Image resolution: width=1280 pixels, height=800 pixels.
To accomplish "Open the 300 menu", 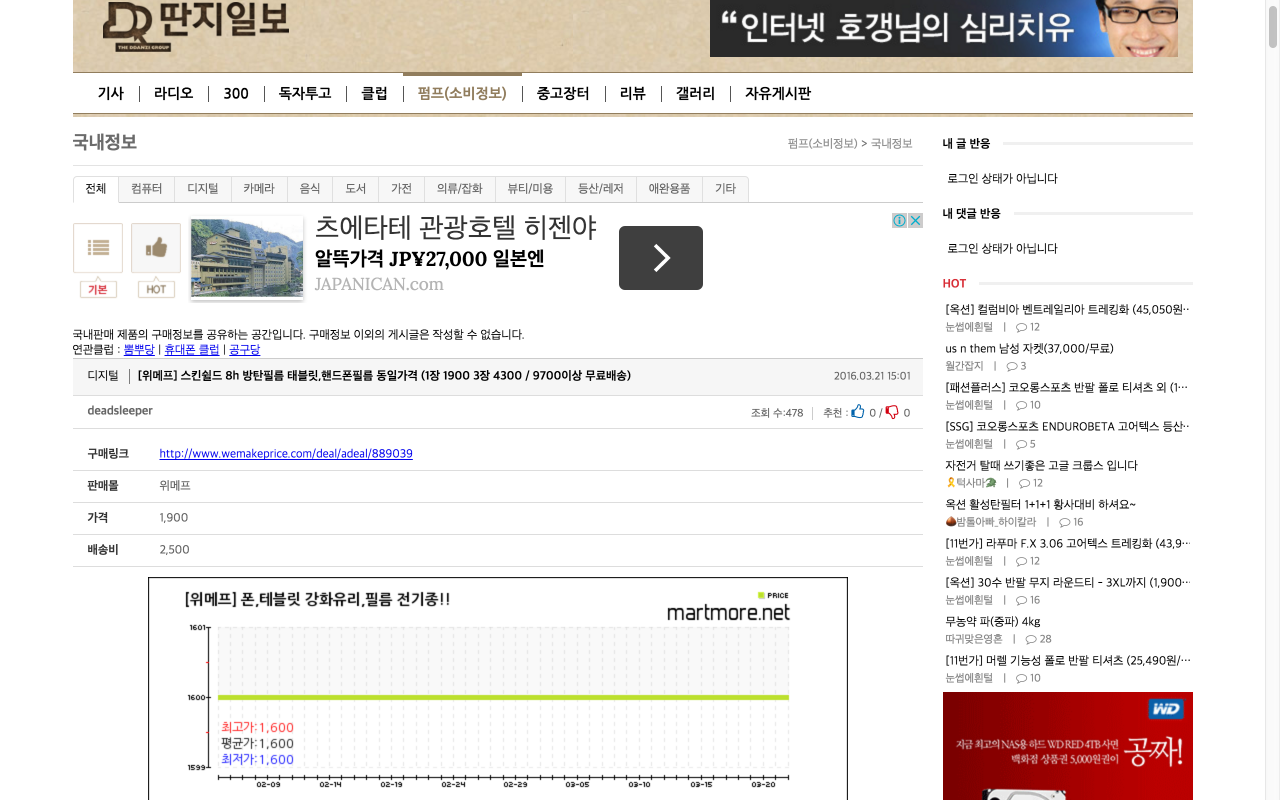I will (x=236, y=94).
